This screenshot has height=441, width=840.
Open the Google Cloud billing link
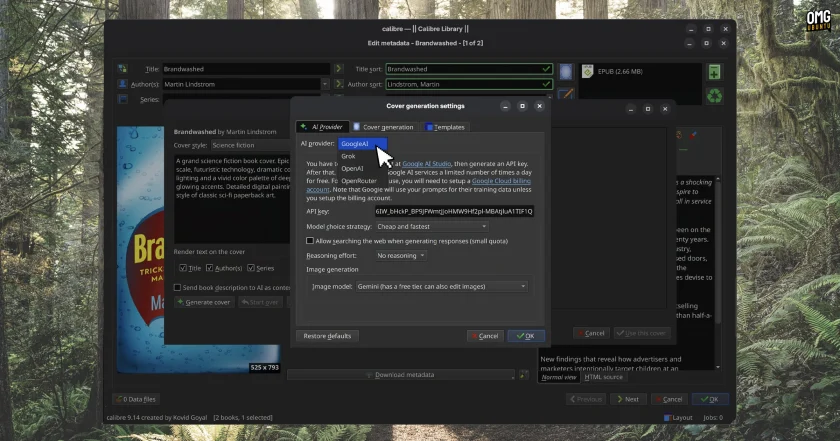(x=501, y=181)
